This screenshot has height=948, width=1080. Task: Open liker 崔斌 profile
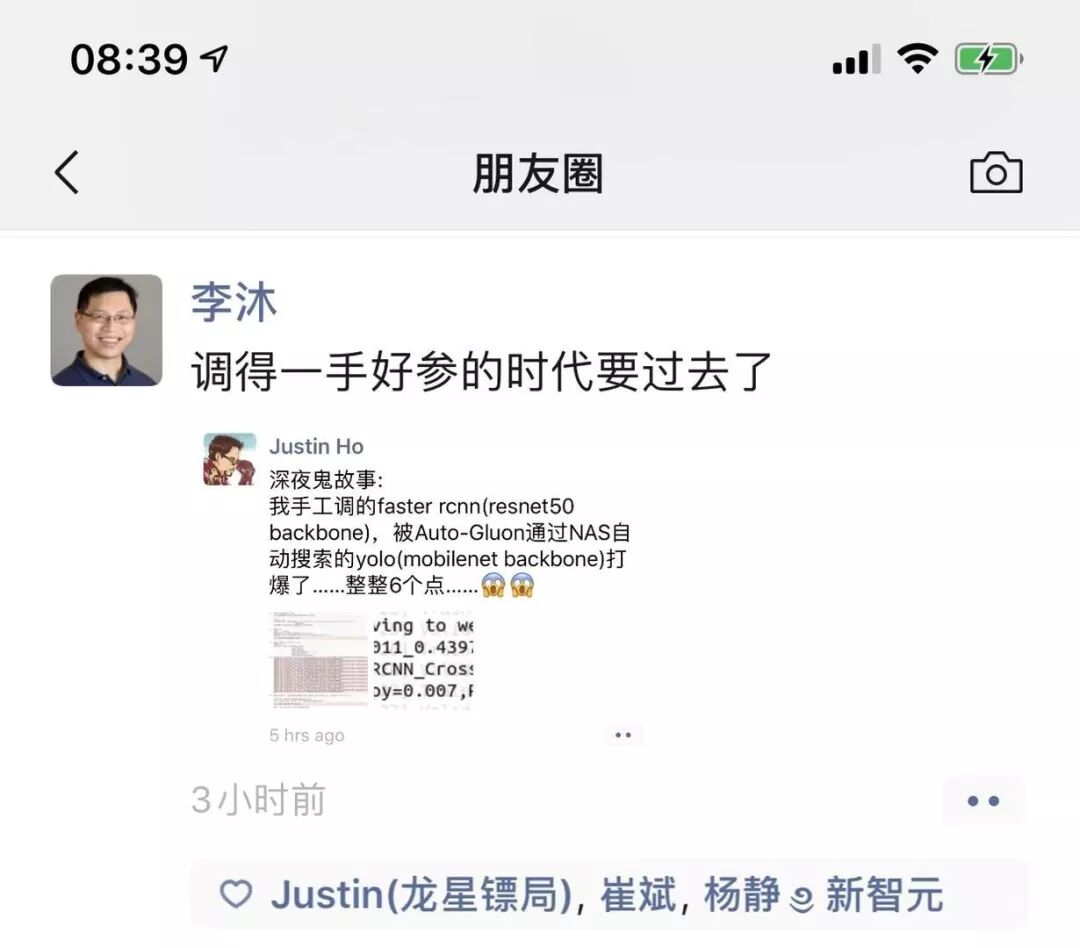point(638,894)
